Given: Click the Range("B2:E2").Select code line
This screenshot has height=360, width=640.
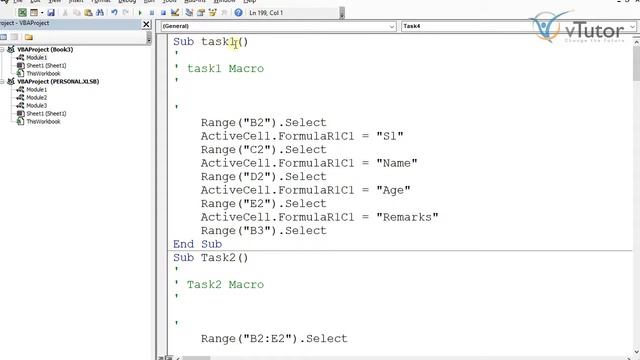Looking at the screenshot, I should [x=274, y=339].
